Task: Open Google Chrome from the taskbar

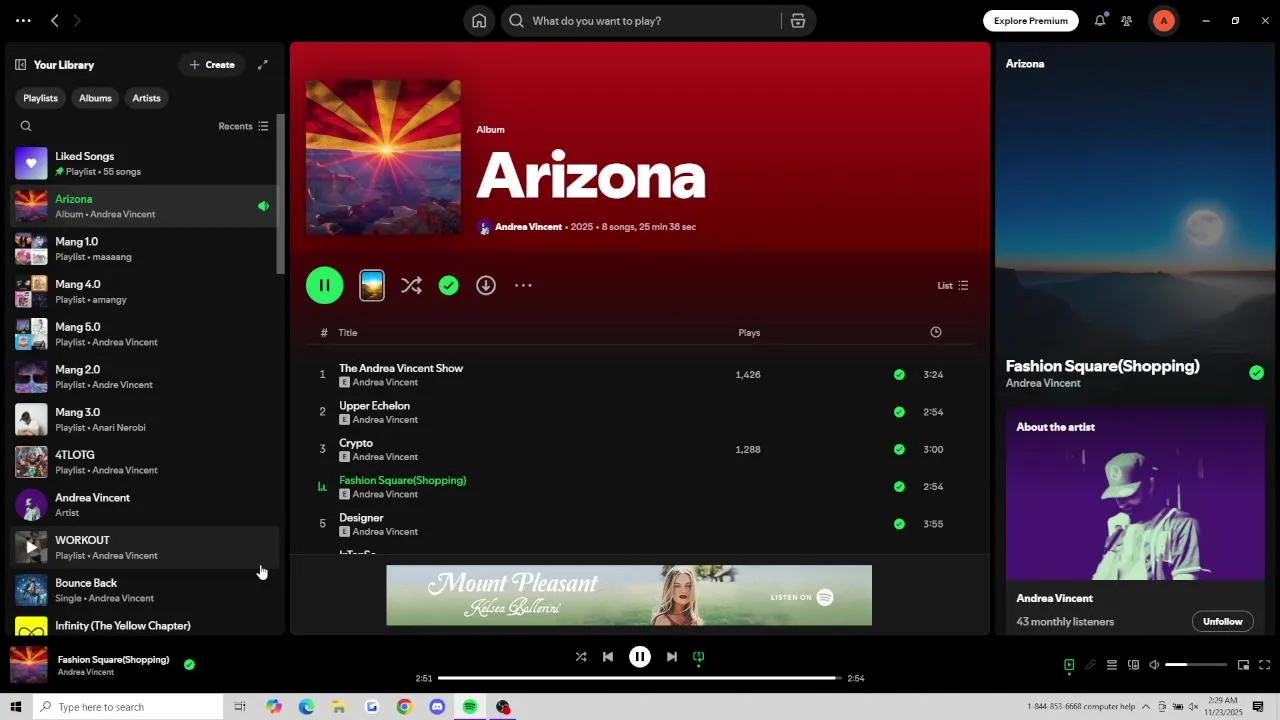Action: [404, 707]
